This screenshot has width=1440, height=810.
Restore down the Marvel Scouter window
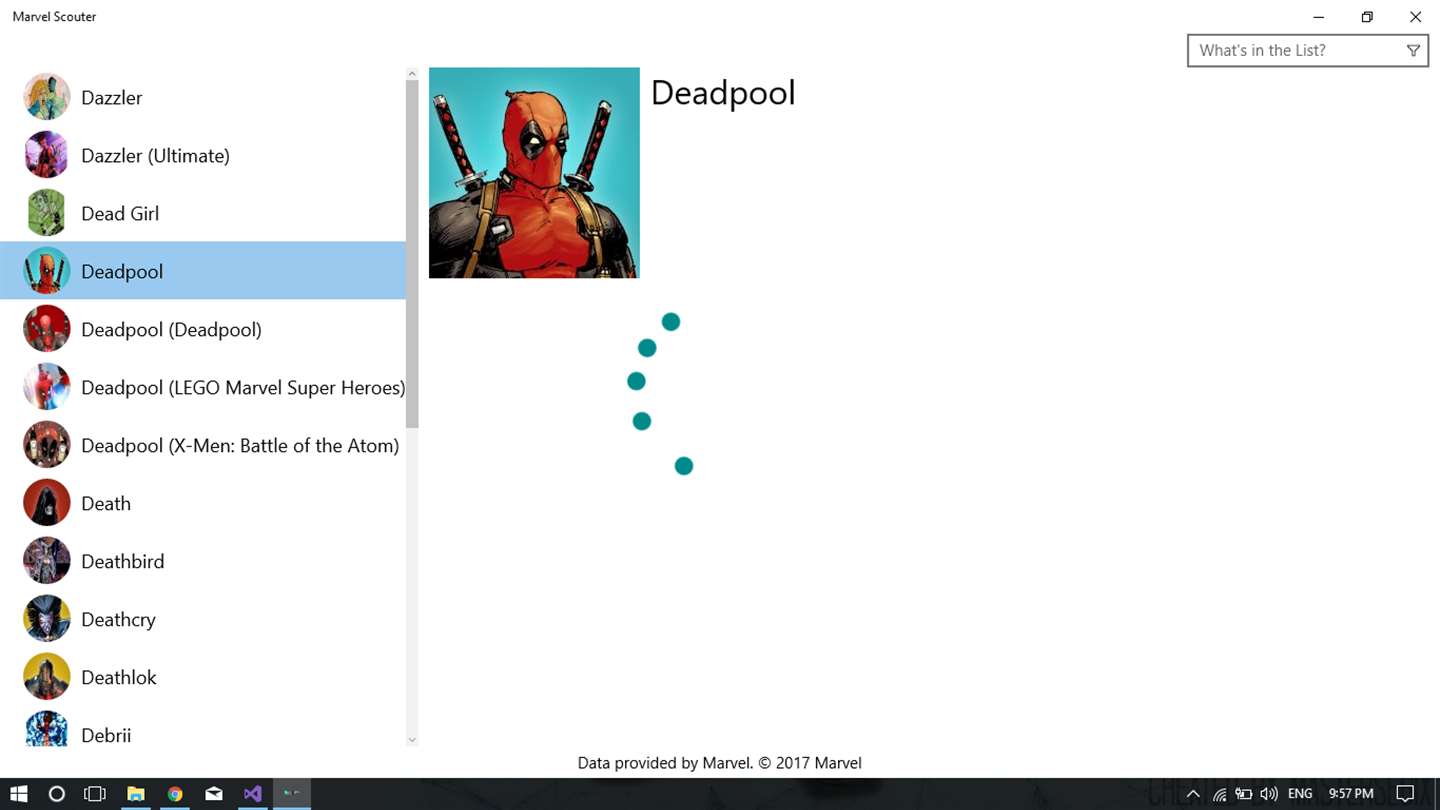1367,17
